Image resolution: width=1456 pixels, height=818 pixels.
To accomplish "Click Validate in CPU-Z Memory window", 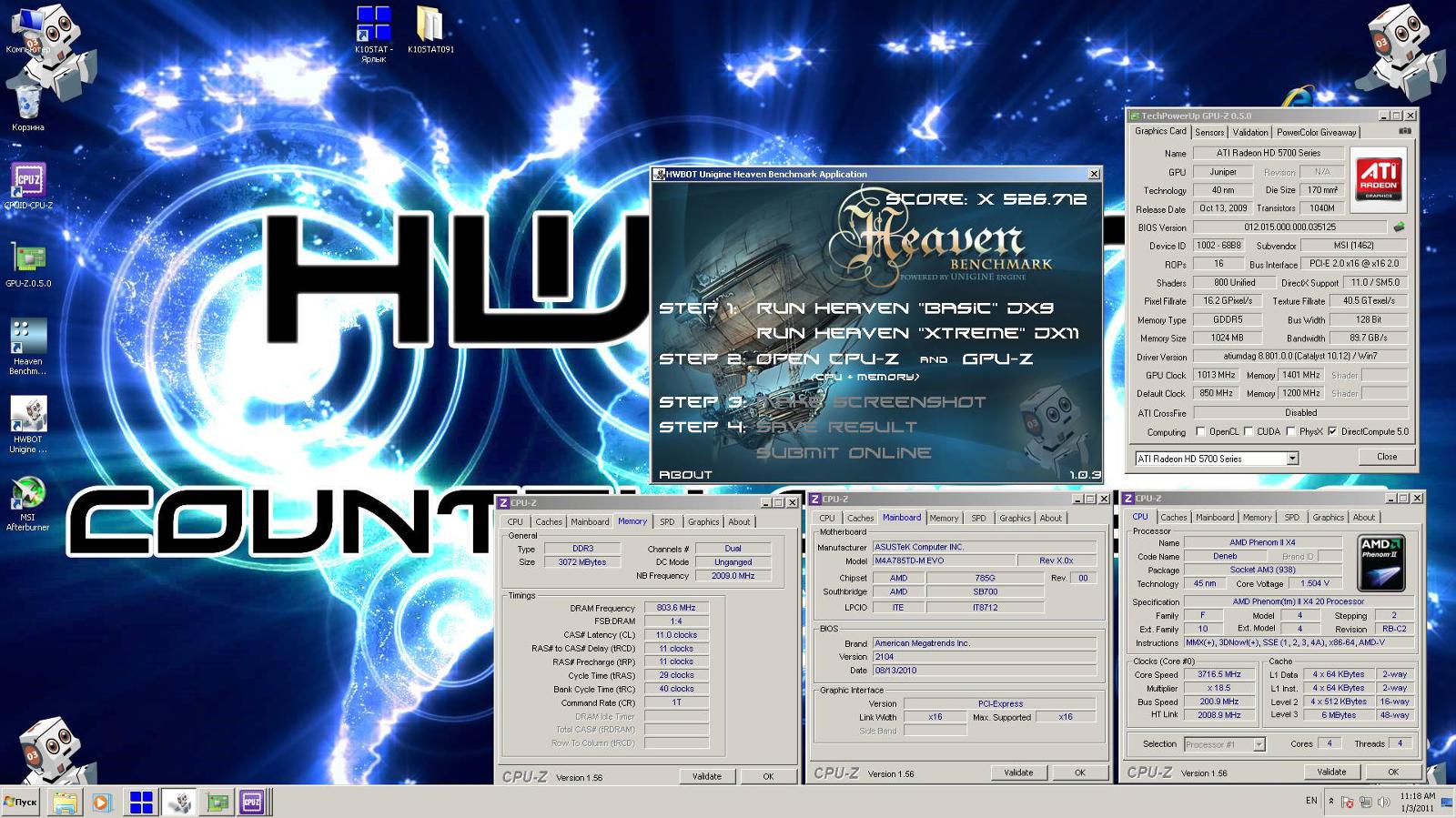I will coord(707,776).
